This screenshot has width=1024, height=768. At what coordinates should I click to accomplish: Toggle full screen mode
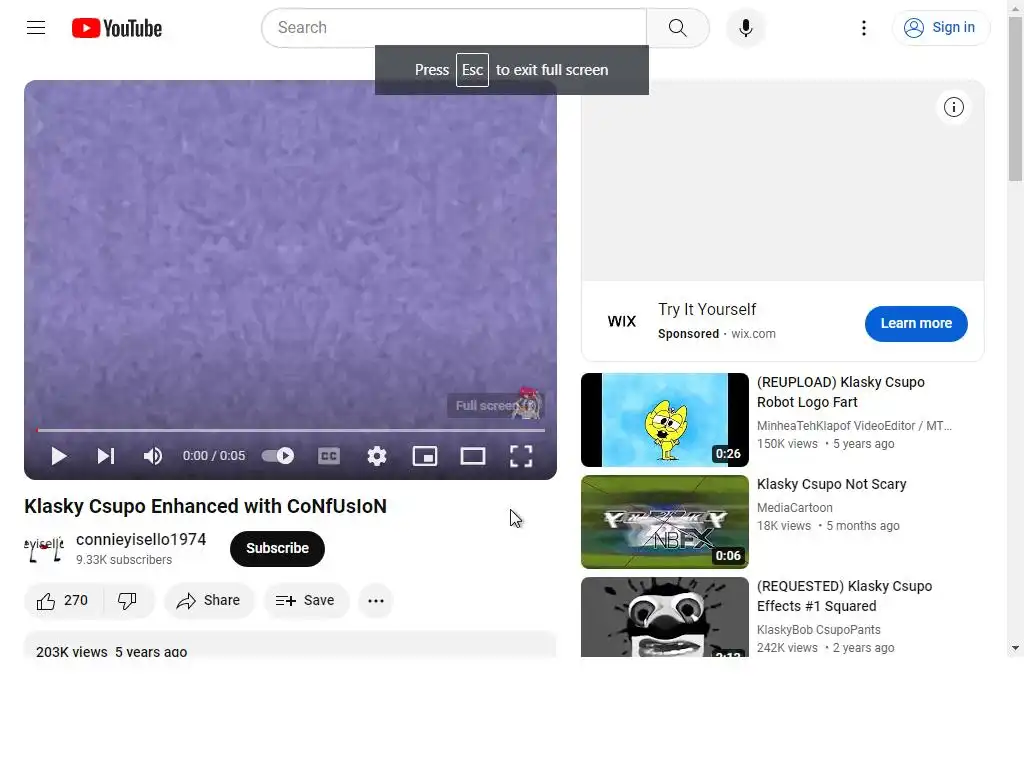(521, 456)
